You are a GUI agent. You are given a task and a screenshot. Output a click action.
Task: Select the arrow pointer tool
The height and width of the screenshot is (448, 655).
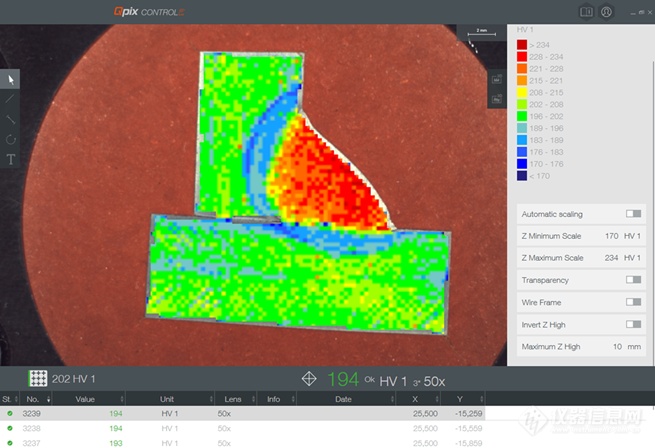click(x=11, y=79)
